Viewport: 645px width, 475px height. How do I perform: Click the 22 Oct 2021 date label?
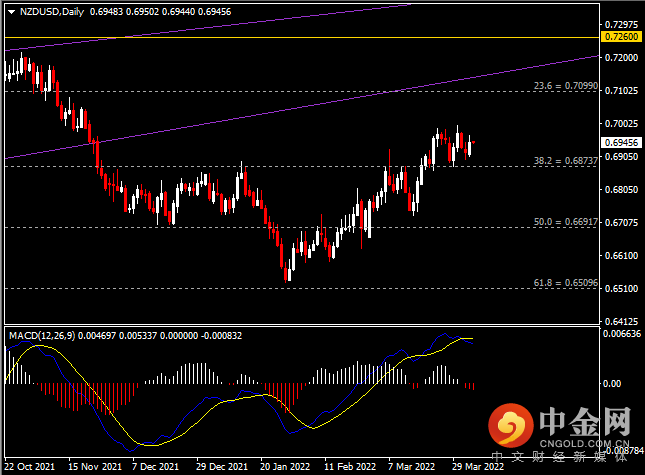28,467
